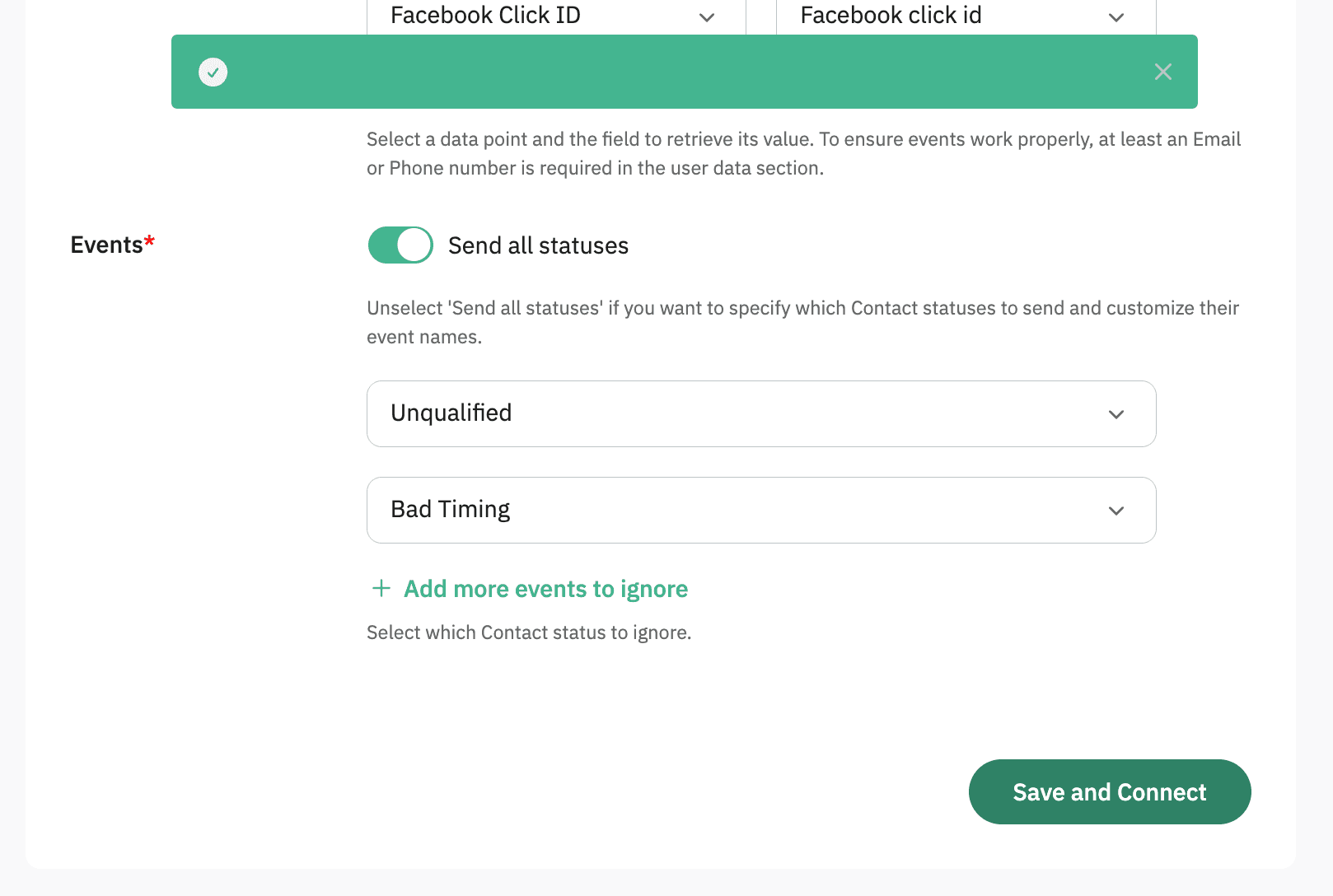The image size is (1333, 896).
Task: Open the Facebook Click ID data point dropdown
Action: click(x=527, y=16)
